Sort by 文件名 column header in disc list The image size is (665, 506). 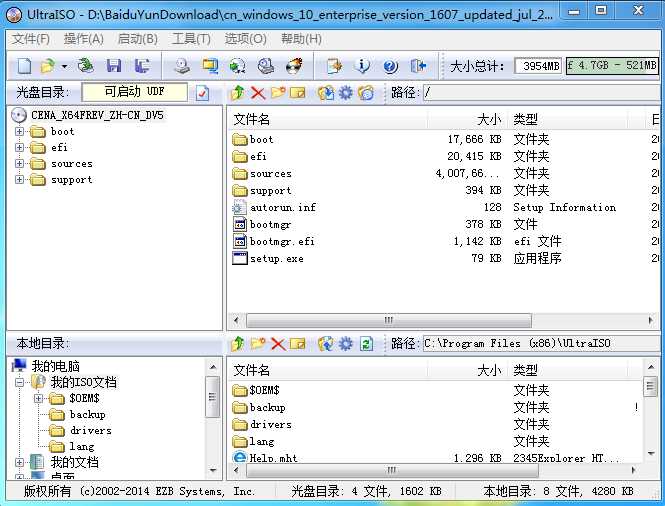tap(326, 119)
